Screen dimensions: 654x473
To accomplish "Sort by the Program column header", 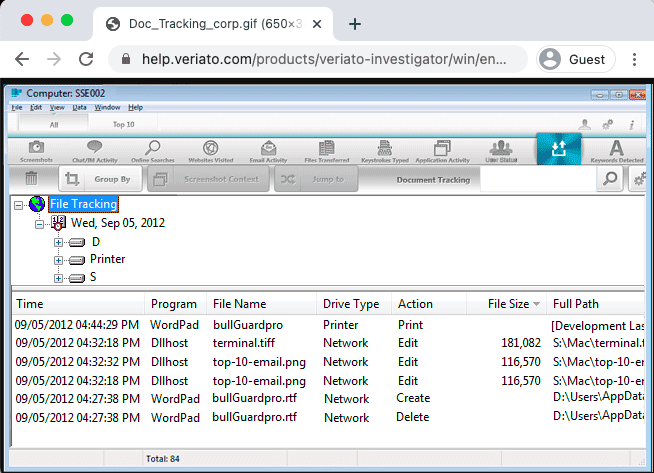I will [174, 304].
